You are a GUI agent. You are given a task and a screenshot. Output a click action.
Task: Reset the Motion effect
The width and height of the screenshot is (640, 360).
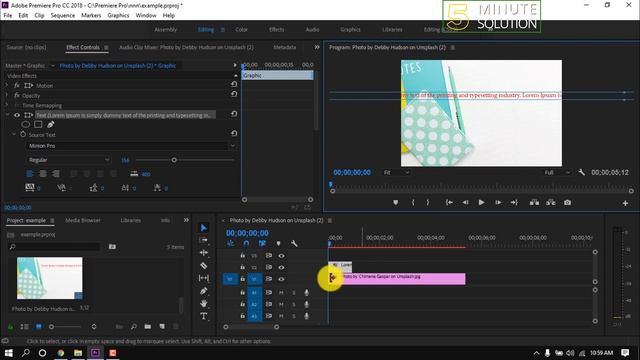click(x=234, y=84)
